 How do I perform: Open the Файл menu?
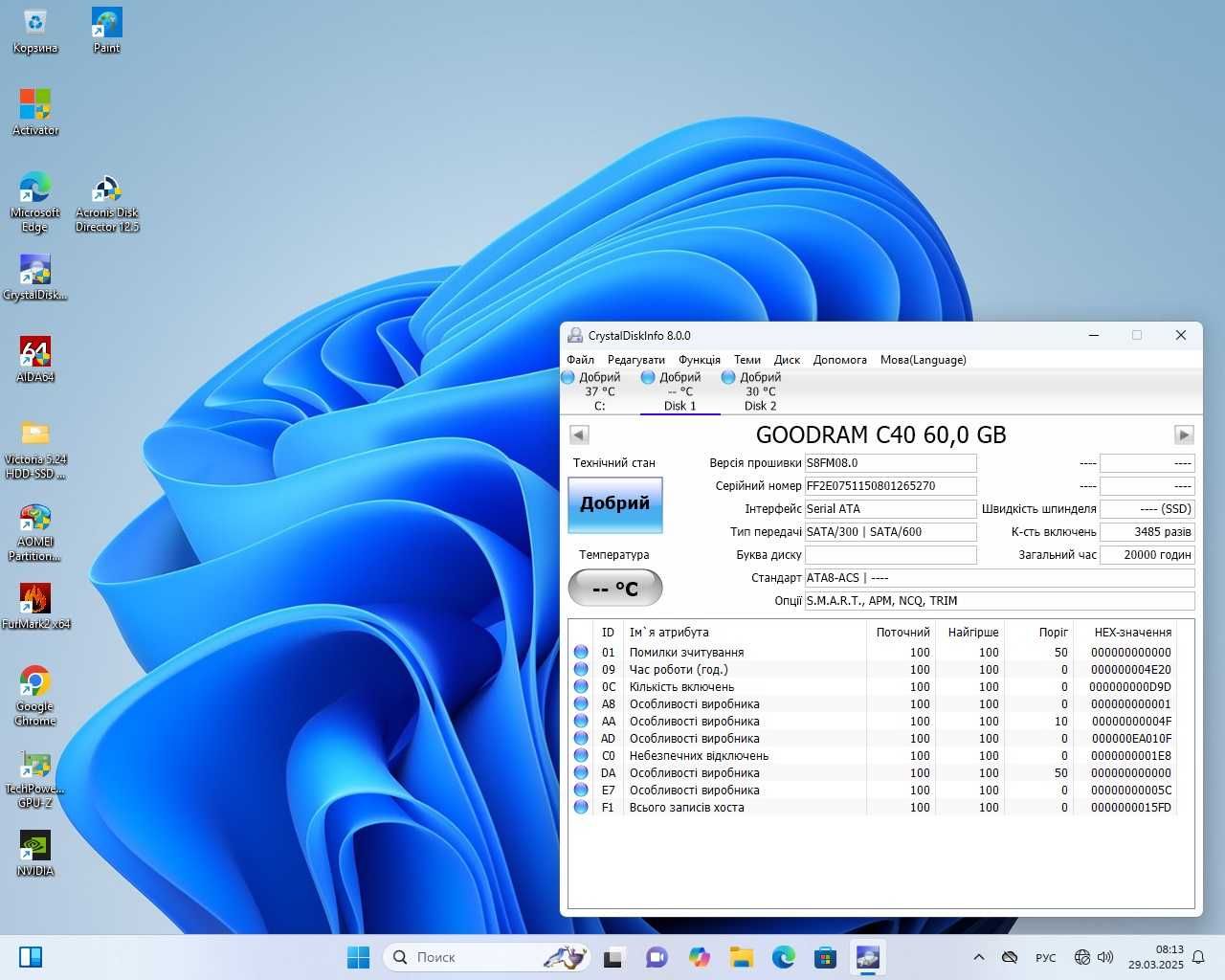580,360
